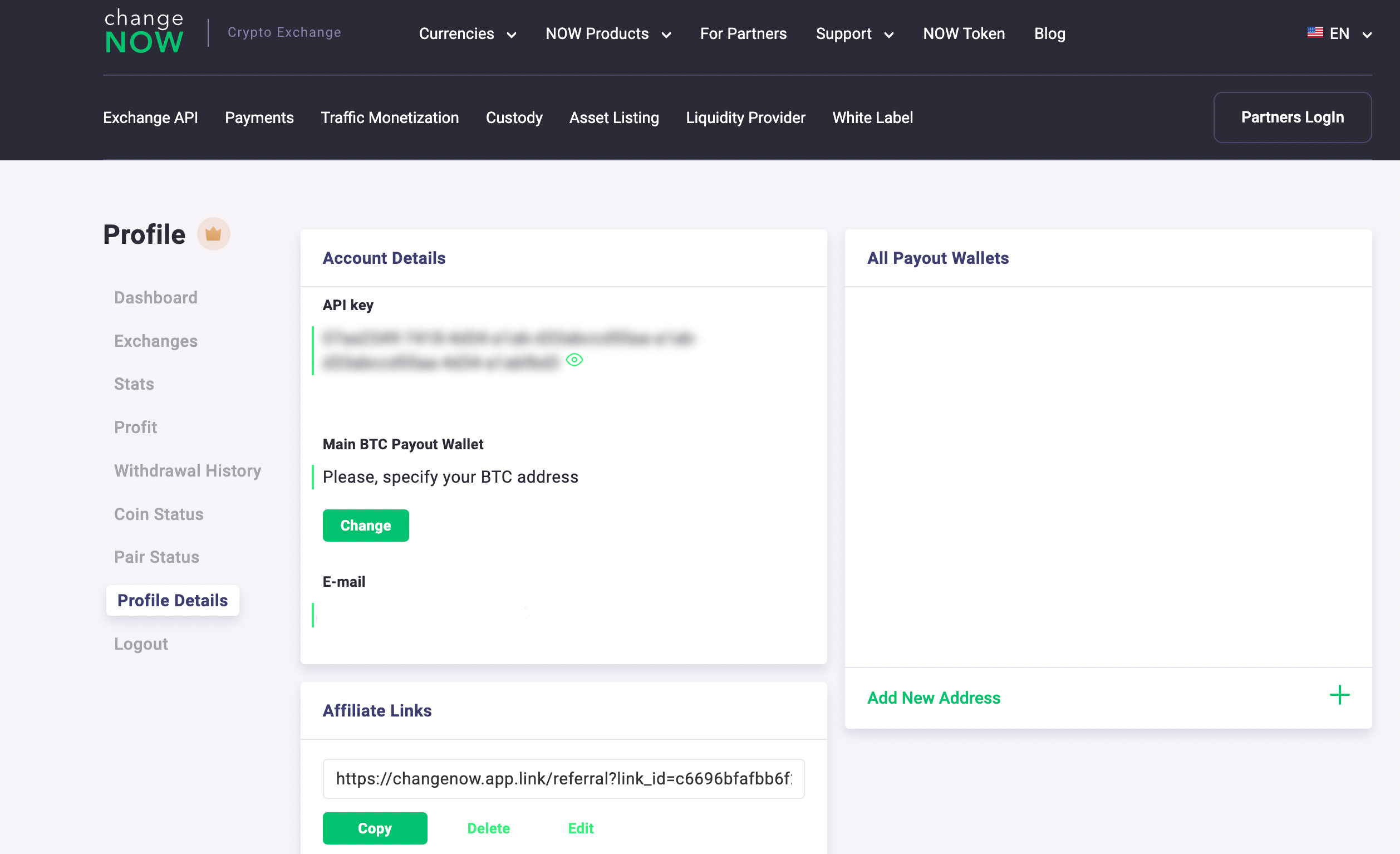Click the API key label
Image resolution: width=1400 pixels, height=854 pixels.
coord(348,305)
